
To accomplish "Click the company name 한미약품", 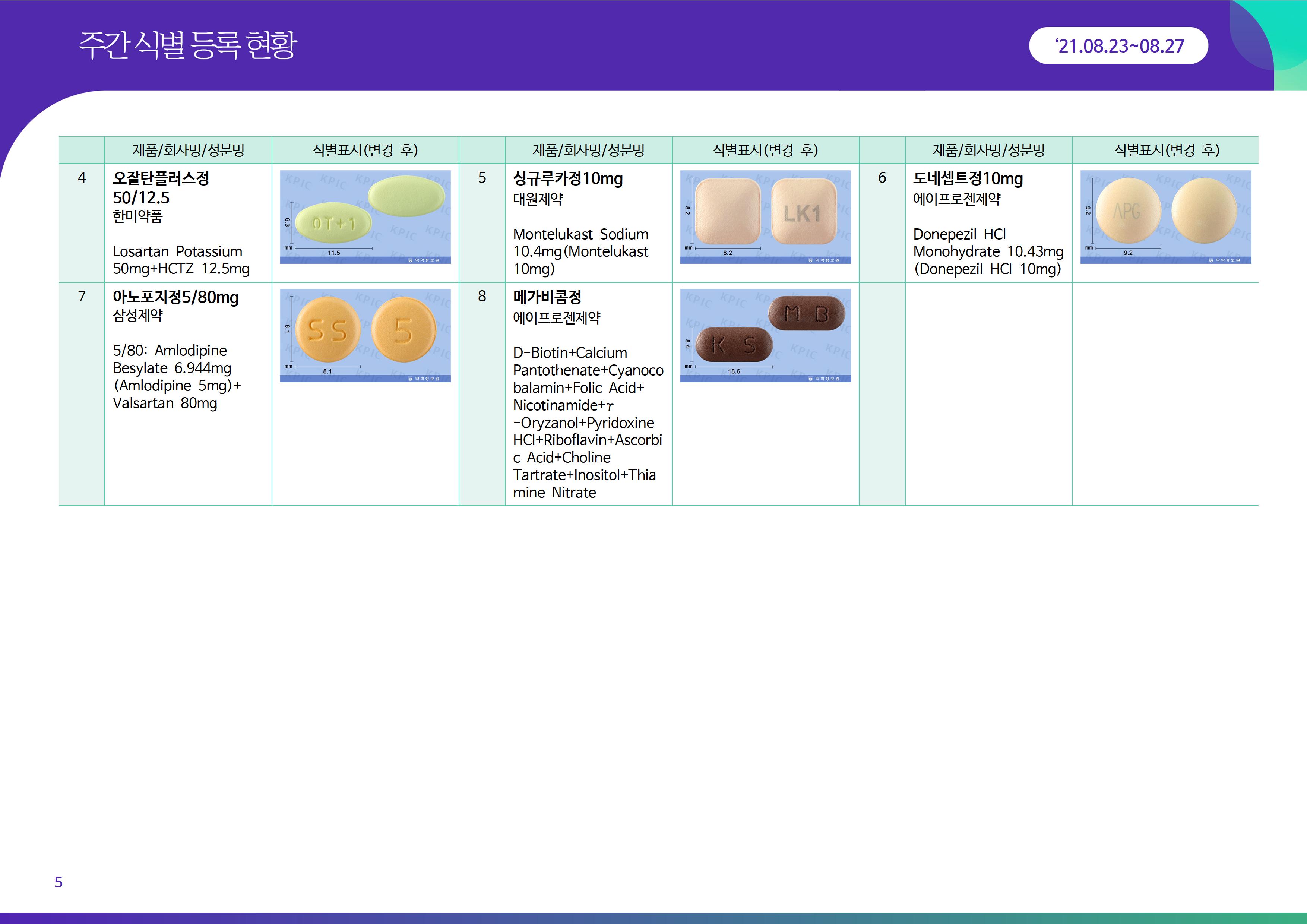I will (x=137, y=216).
